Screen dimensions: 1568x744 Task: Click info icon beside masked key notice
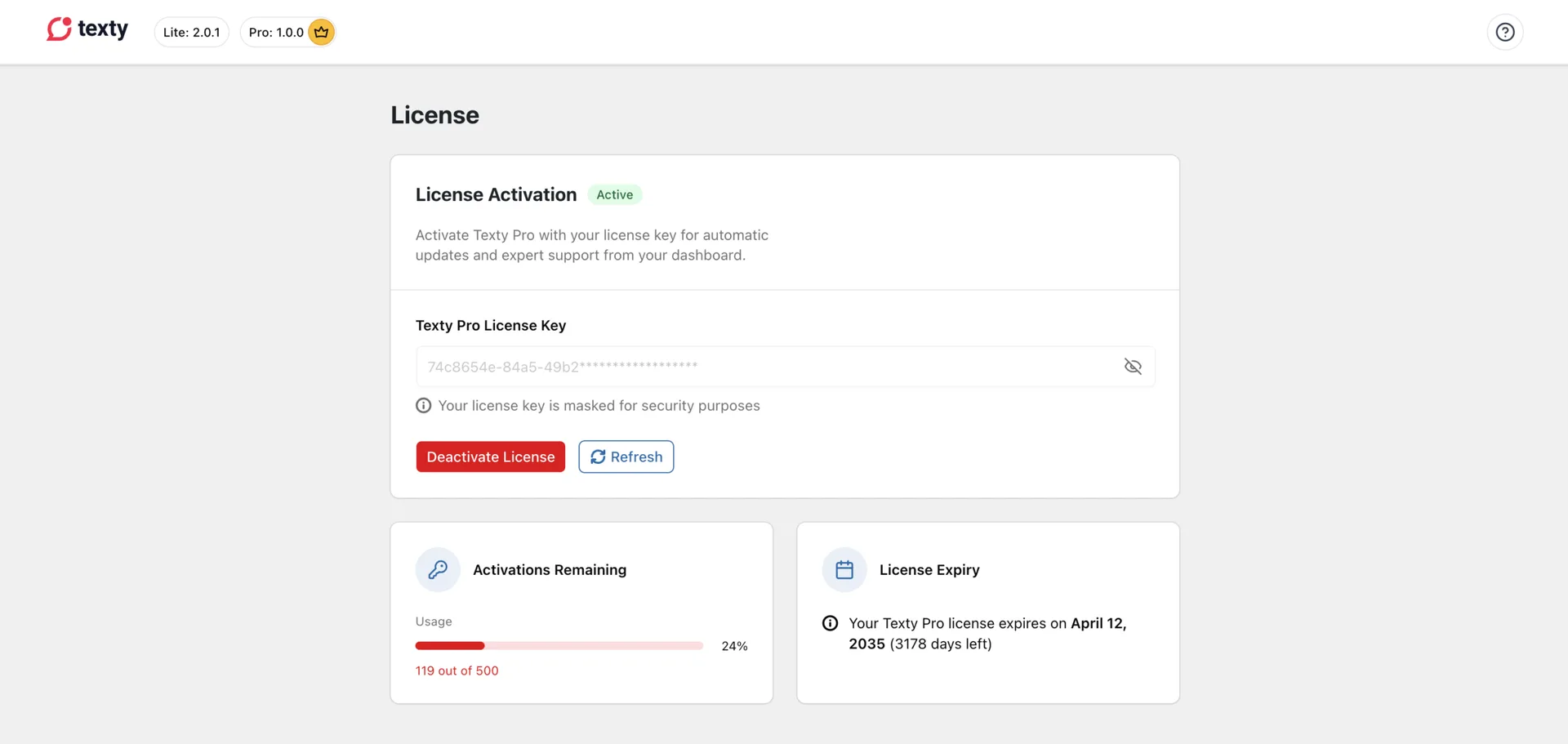point(423,406)
